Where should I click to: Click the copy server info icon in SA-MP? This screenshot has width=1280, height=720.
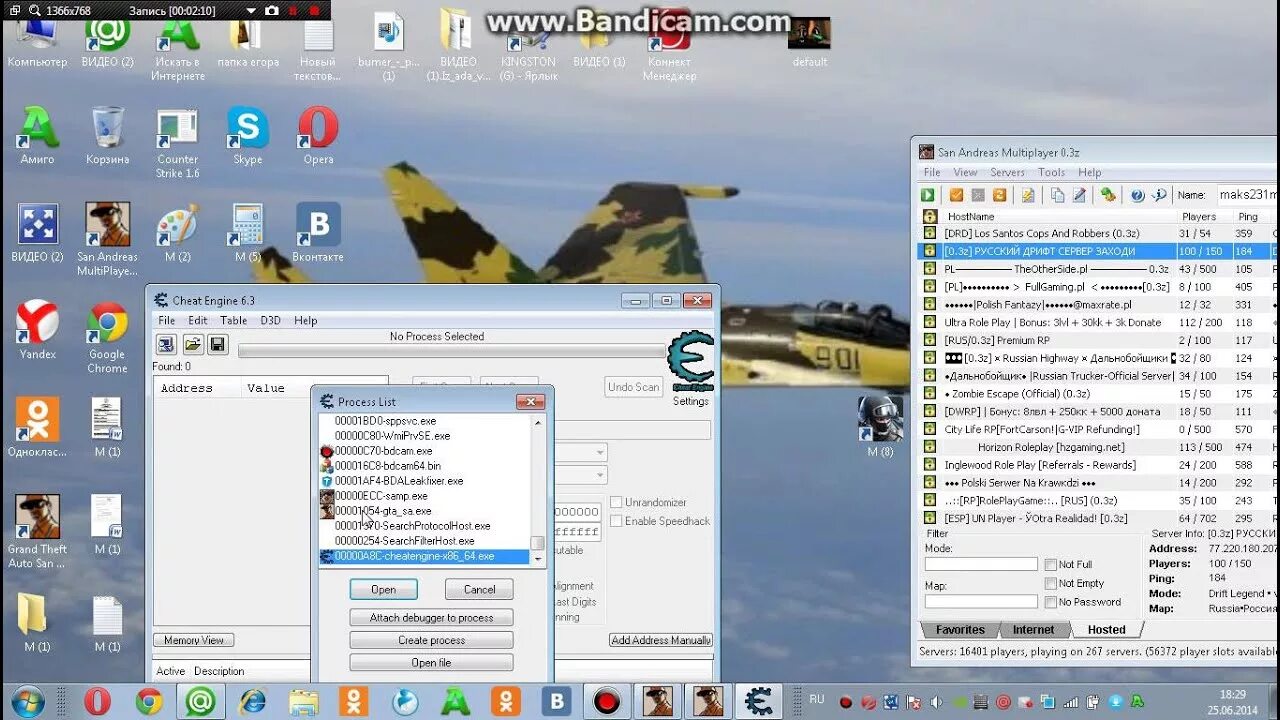(1058, 195)
